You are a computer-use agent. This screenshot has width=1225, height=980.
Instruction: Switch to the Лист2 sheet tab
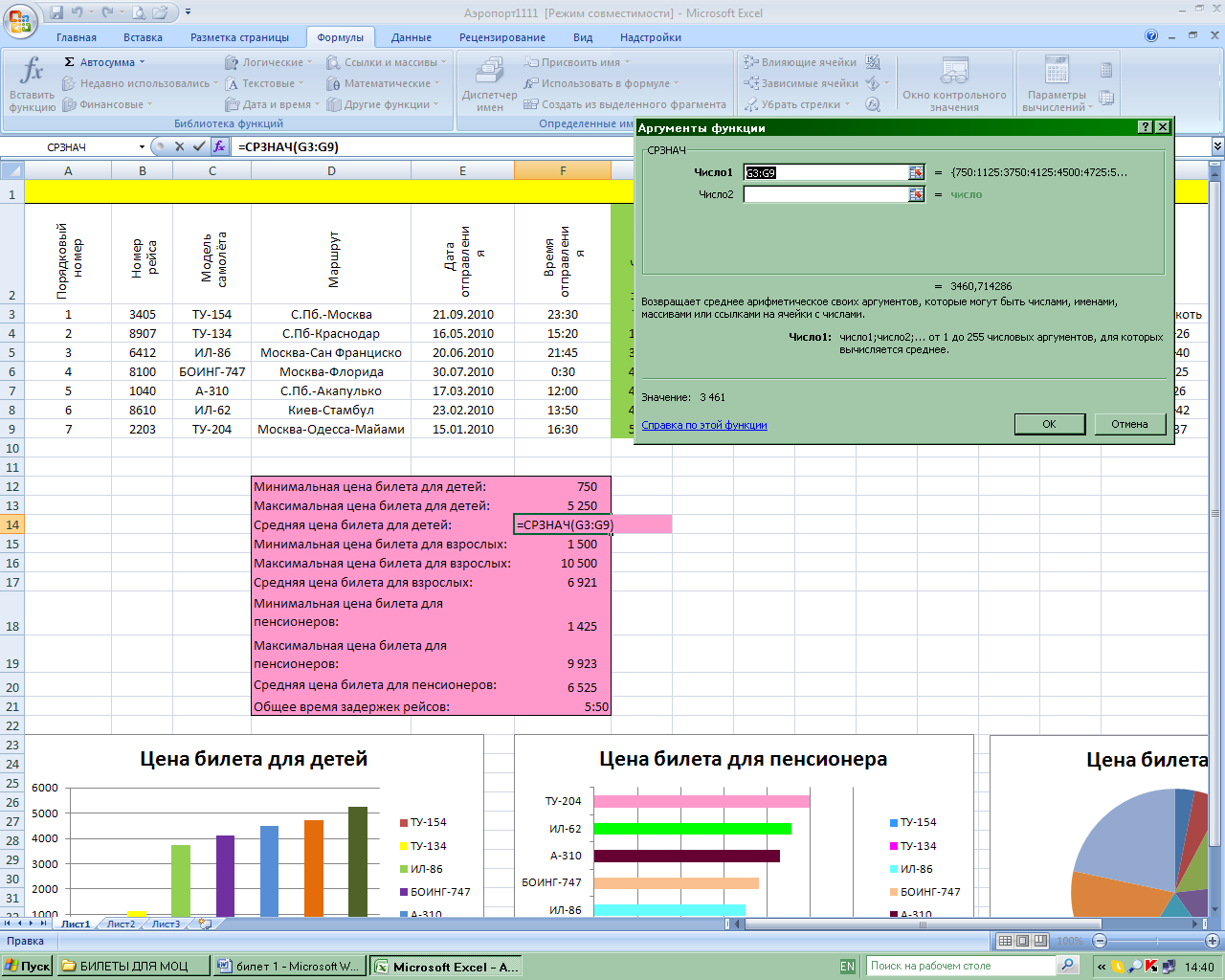click(121, 924)
